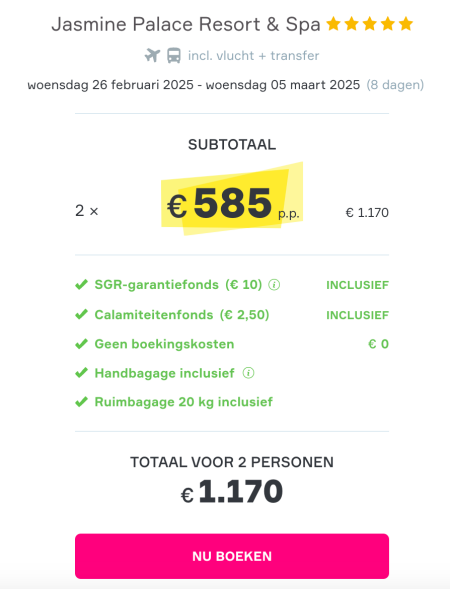Click the SGR-garantiefonds info icon
This screenshot has width=450, height=589.
pos(274,285)
